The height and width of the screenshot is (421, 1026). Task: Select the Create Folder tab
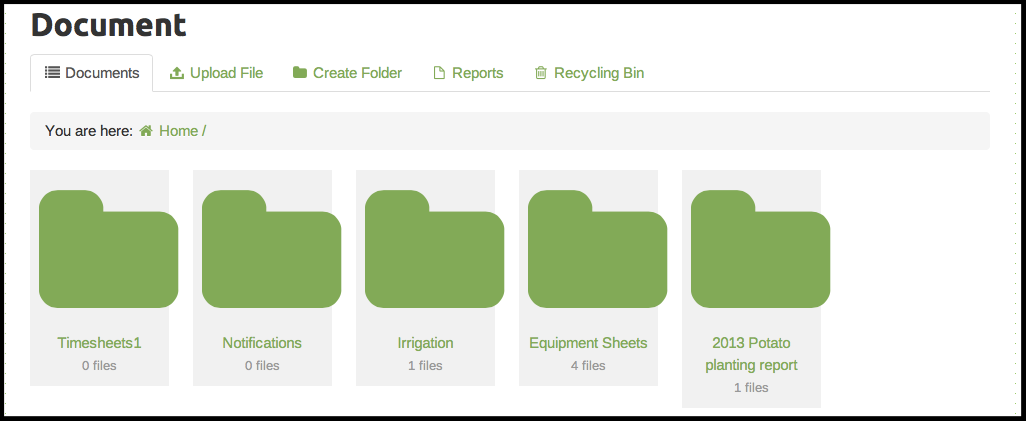pyautogui.click(x=357, y=73)
